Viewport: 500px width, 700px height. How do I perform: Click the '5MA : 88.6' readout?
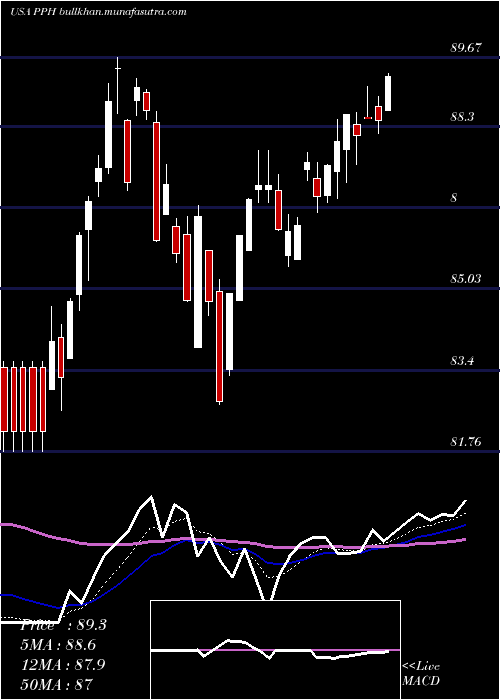[58, 645]
